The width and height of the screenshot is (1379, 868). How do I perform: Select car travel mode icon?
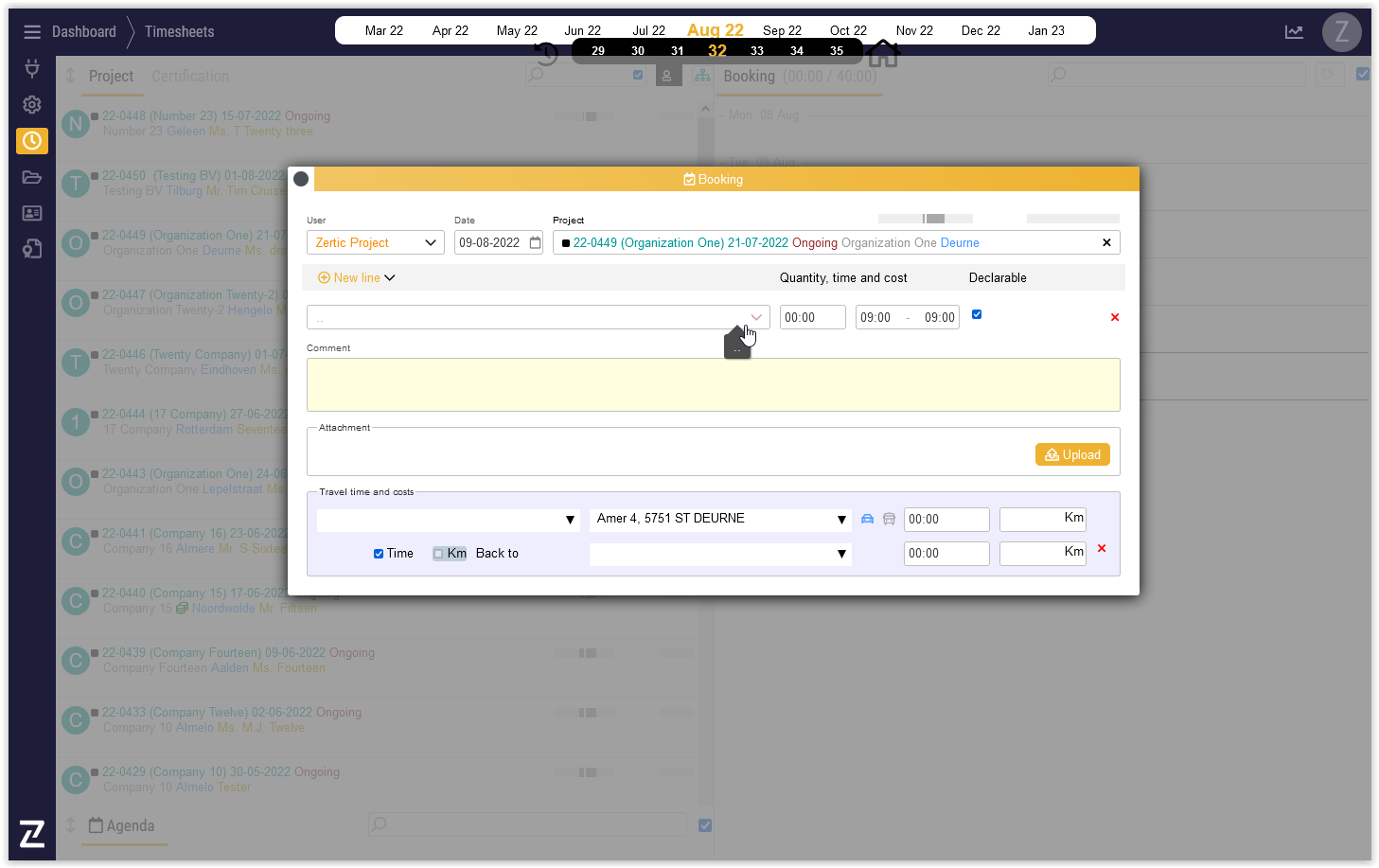(867, 519)
